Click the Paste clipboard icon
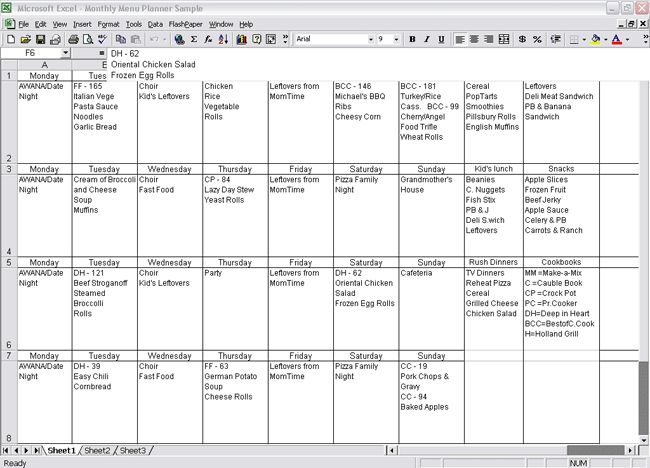Image resolution: width=650 pixels, height=468 pixels. point(136,39)
